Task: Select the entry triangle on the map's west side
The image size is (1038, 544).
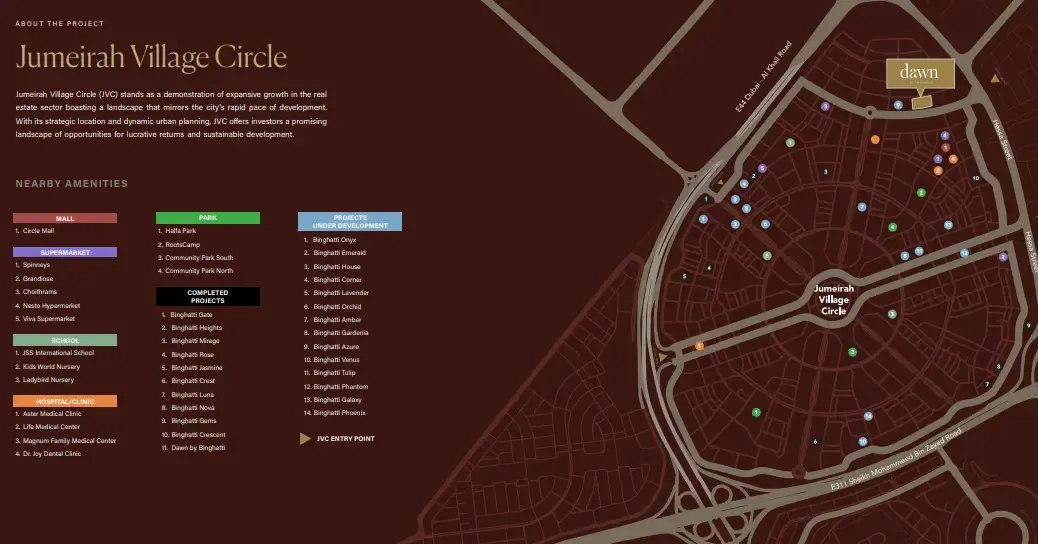Action: pyautogui.click(x=663, y=357)
